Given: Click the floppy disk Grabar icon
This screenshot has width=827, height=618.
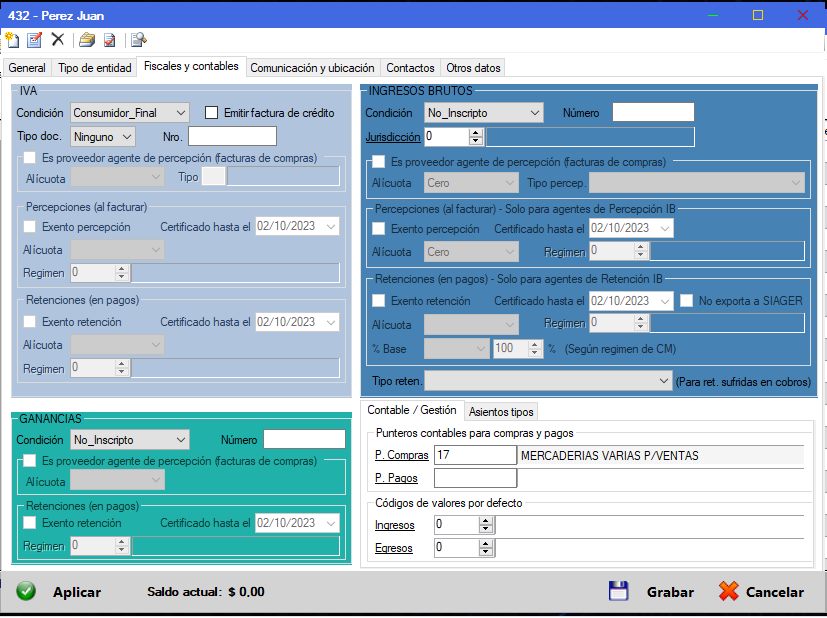Looking at the screenshot, I should (x=618, y=591).
